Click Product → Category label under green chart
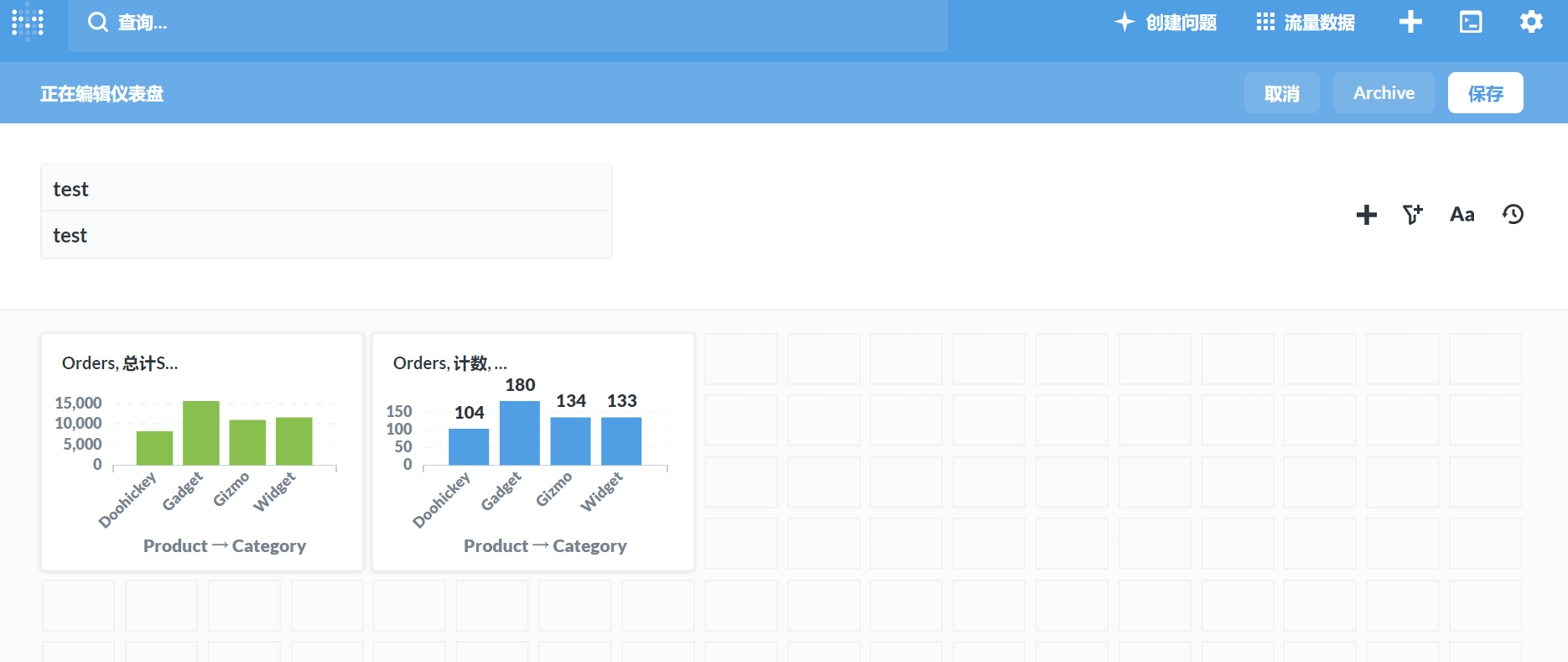 (x=225, y=546)
